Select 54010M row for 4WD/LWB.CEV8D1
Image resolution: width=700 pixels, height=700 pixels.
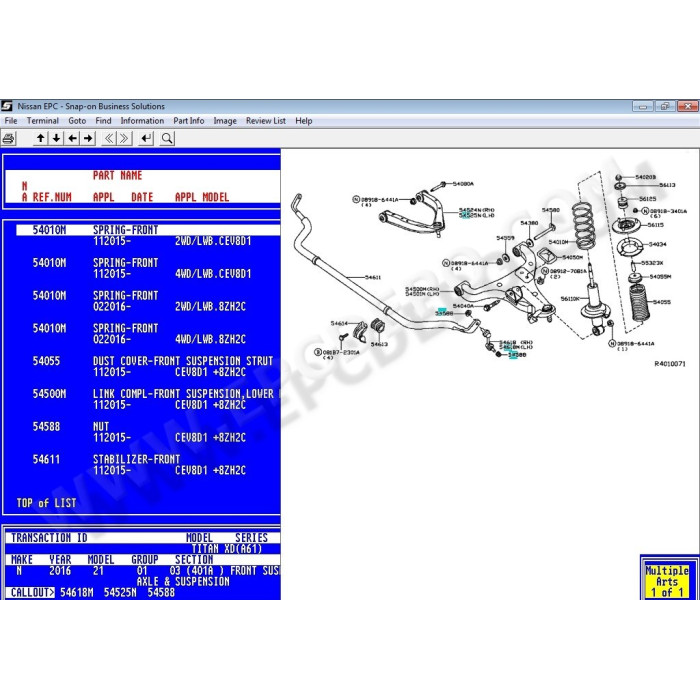coord(148,268)
